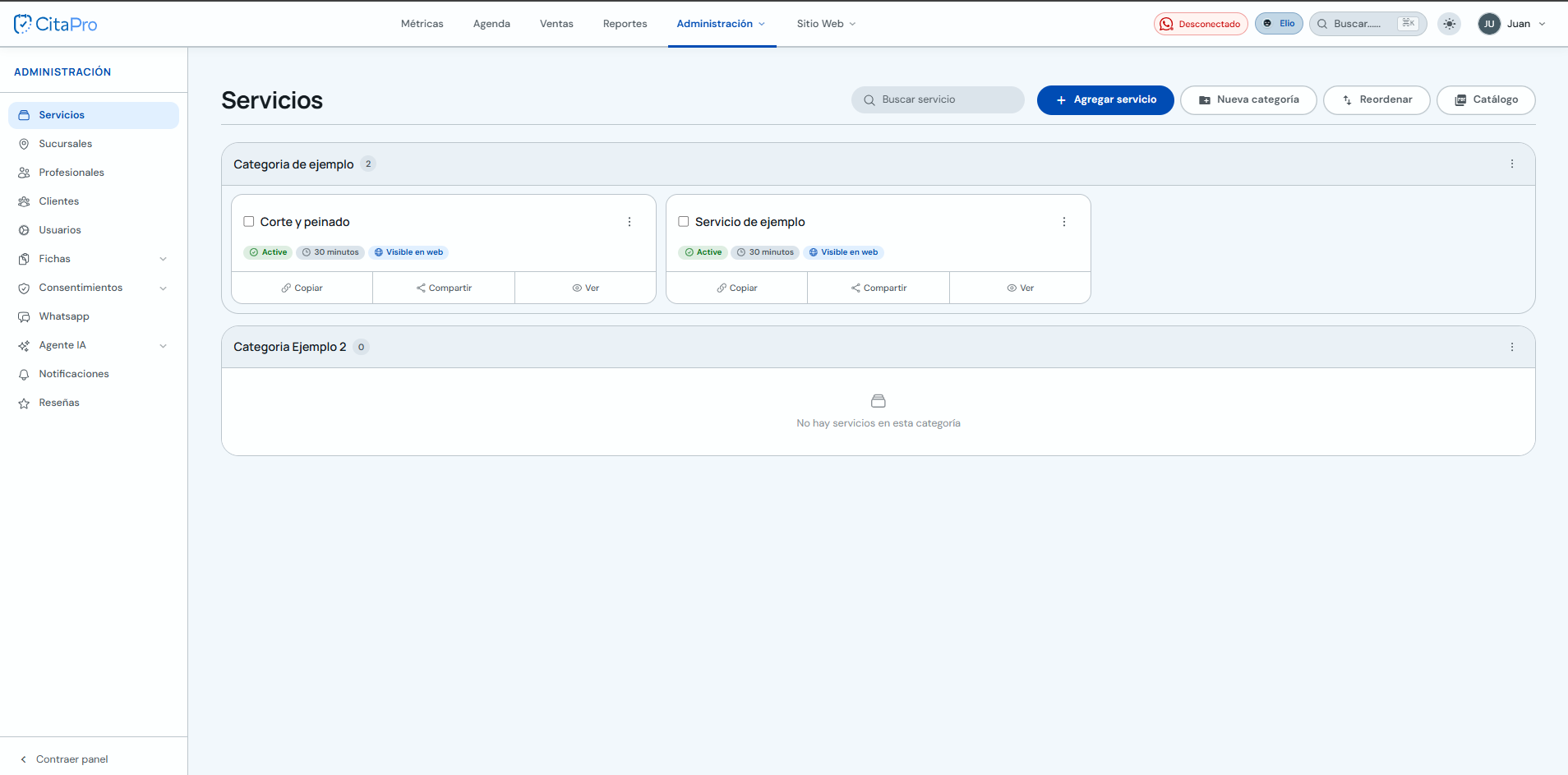The width and height of the screenshot is (1568, 775).
Task: Click the Whatsapp chat icon
Action: click(x=24, y=316)
